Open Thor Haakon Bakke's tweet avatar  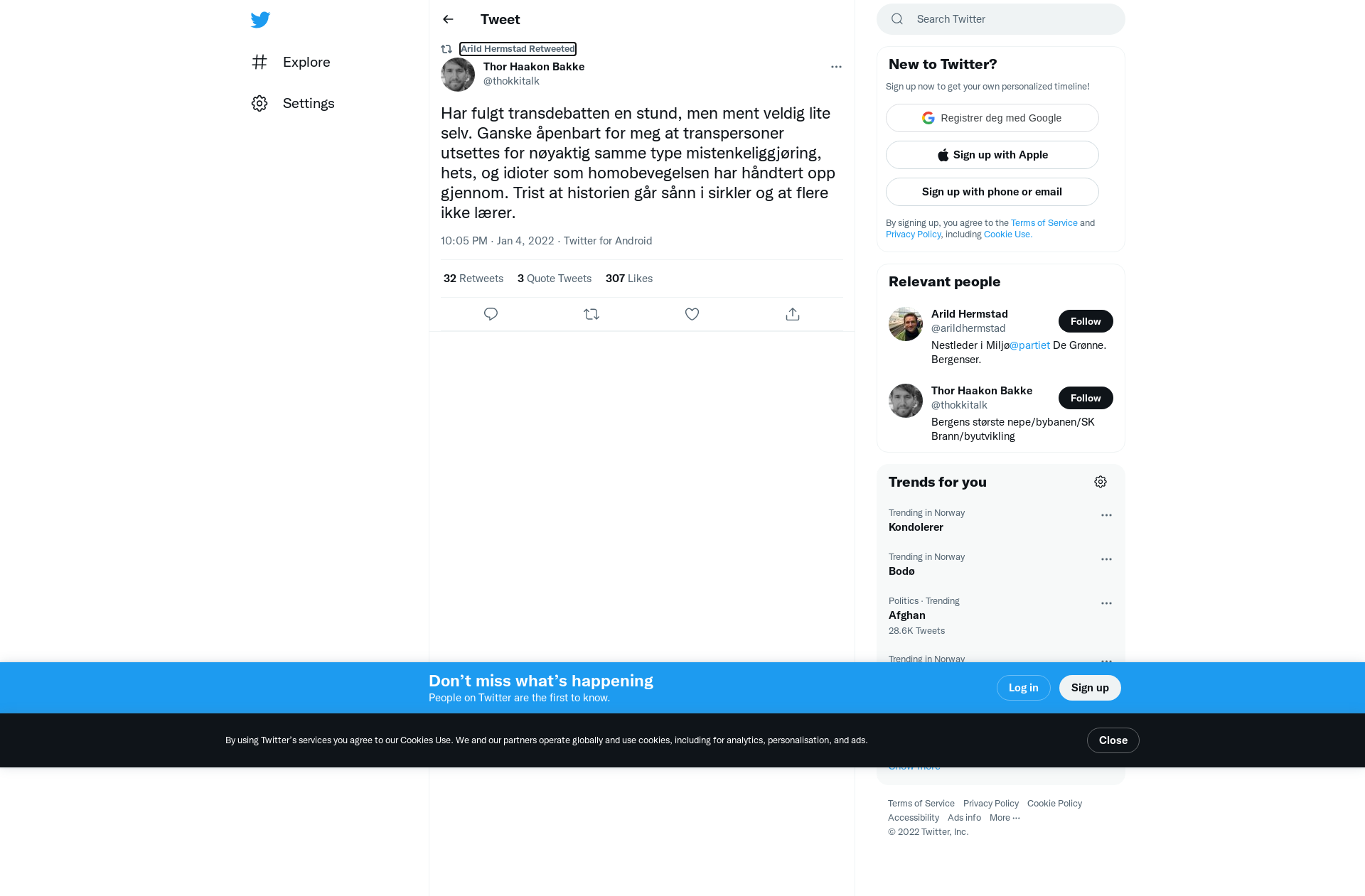tap(458, 75)
